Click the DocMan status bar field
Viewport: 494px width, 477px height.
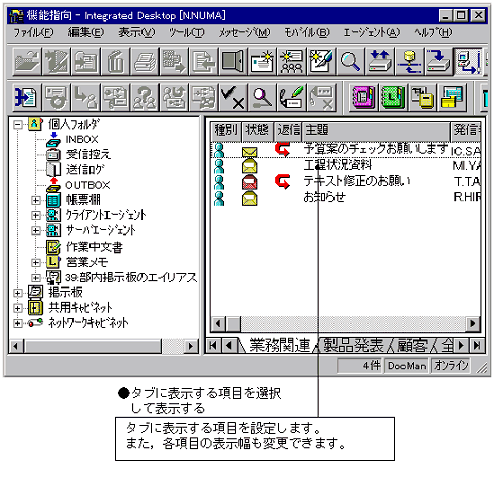pos(407,366)
